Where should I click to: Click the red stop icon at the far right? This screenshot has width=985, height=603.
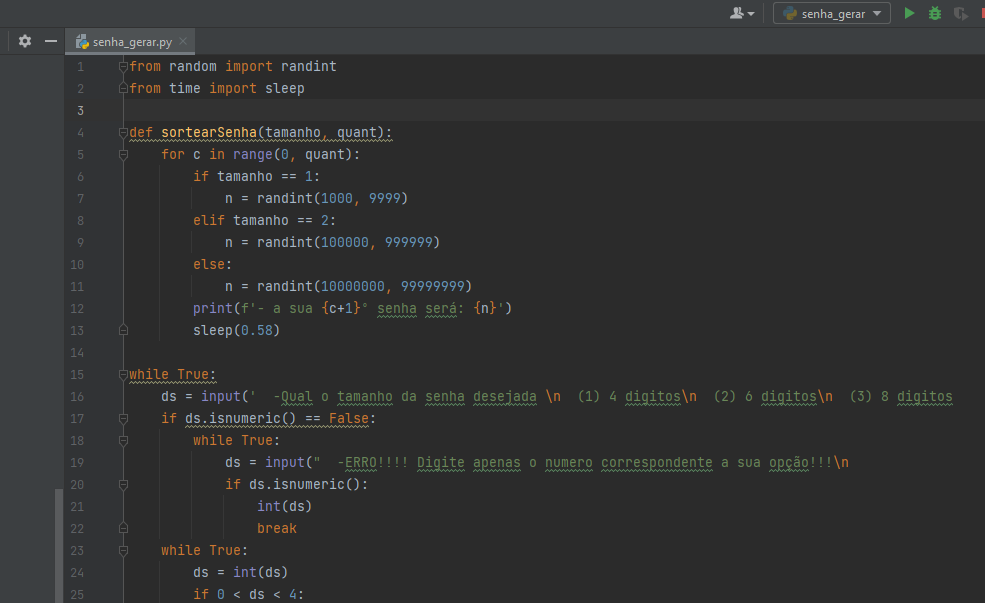[x=981, y=13]
